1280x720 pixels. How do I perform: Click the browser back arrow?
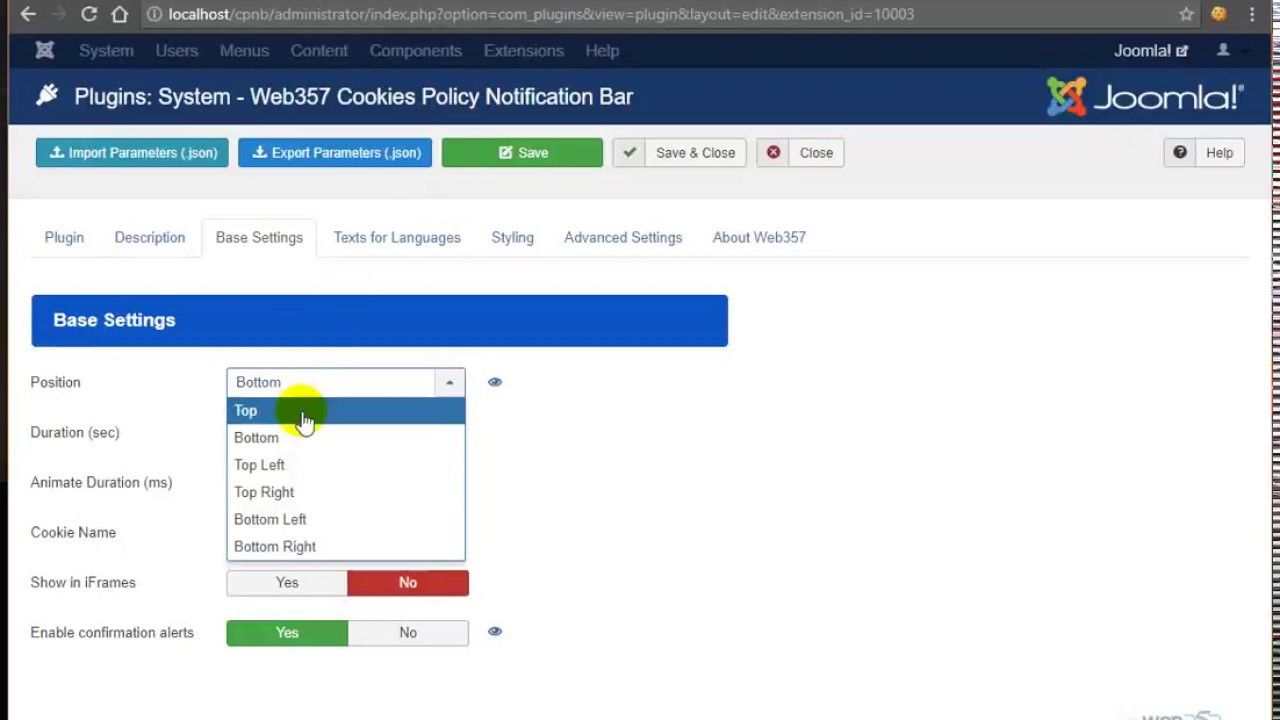coord(28,14)
